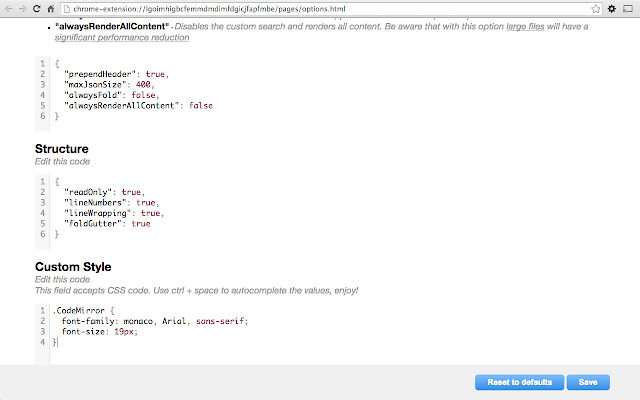Click "Edit this code" under Structure

(x=62, y=162)
